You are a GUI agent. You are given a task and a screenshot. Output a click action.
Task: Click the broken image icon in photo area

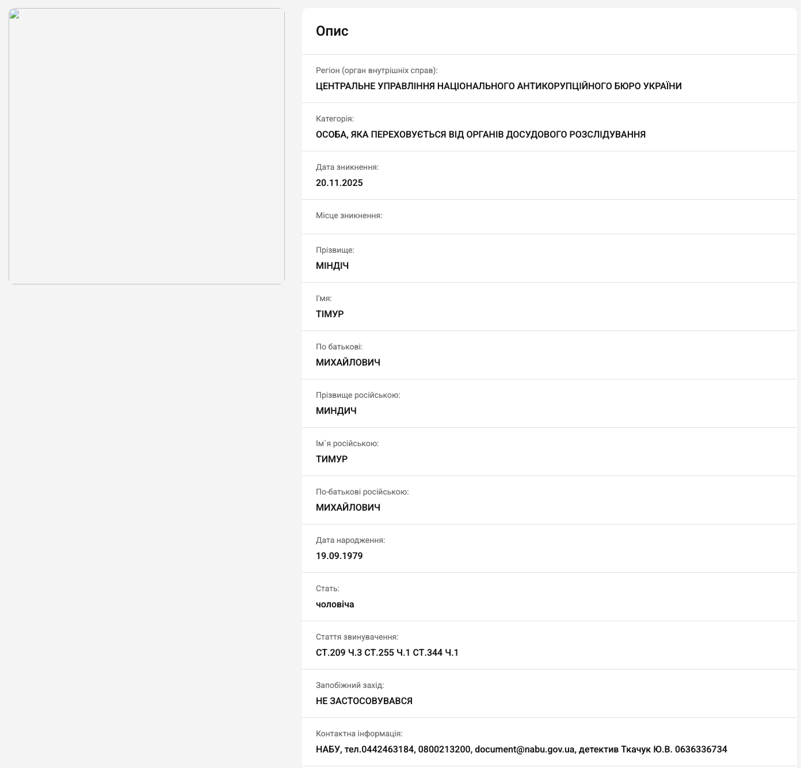[15, 15]
